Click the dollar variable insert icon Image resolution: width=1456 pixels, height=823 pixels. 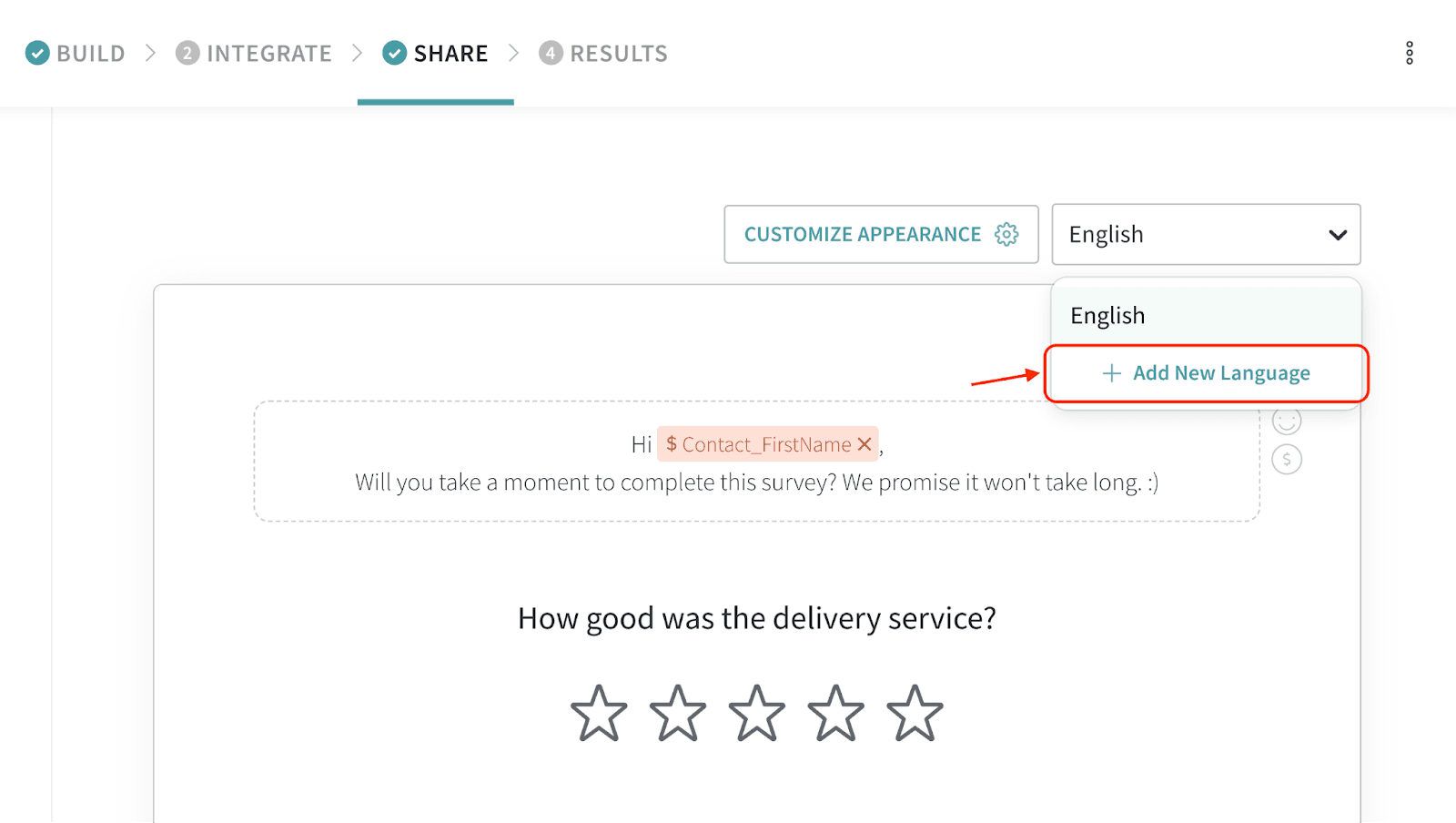pyautogui.click(x=1286, y=459)
